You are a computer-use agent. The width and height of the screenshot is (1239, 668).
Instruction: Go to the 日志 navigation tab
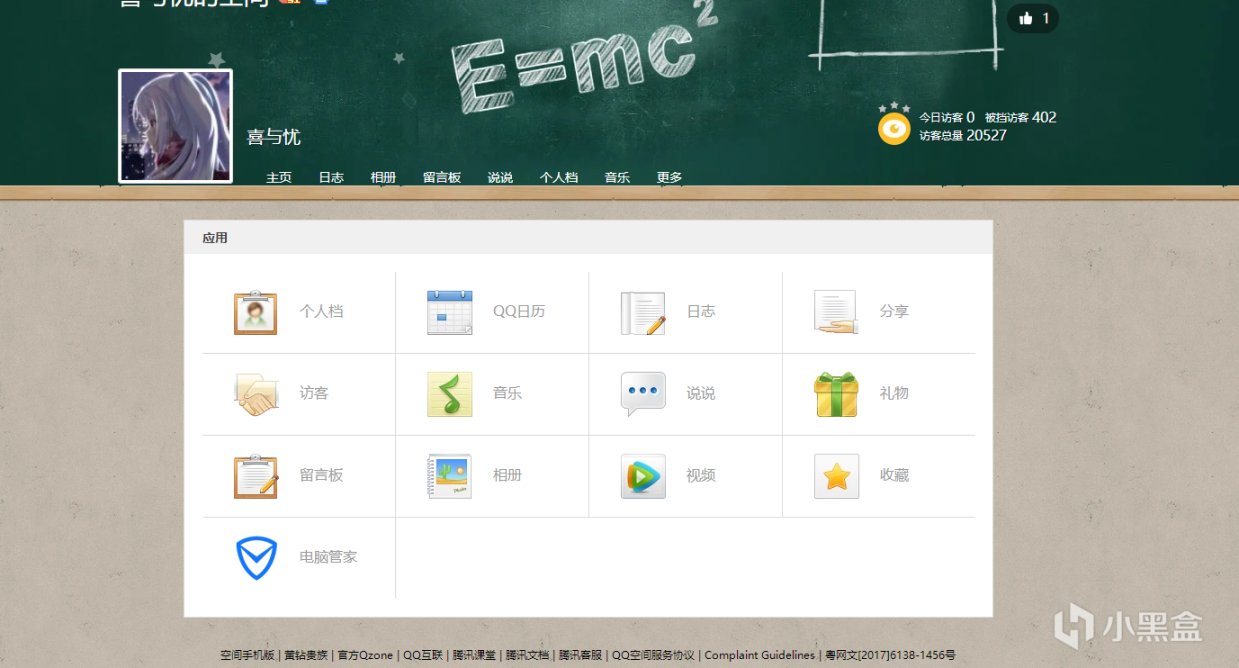(331, 177)
